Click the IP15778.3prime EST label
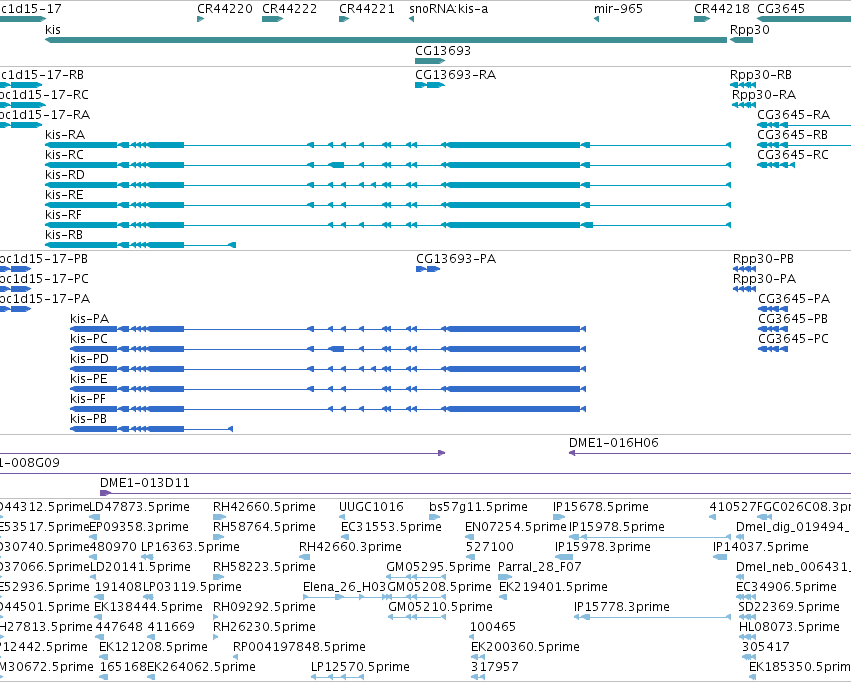This screenshot has height=682, width=851. [x=622, y=607]
